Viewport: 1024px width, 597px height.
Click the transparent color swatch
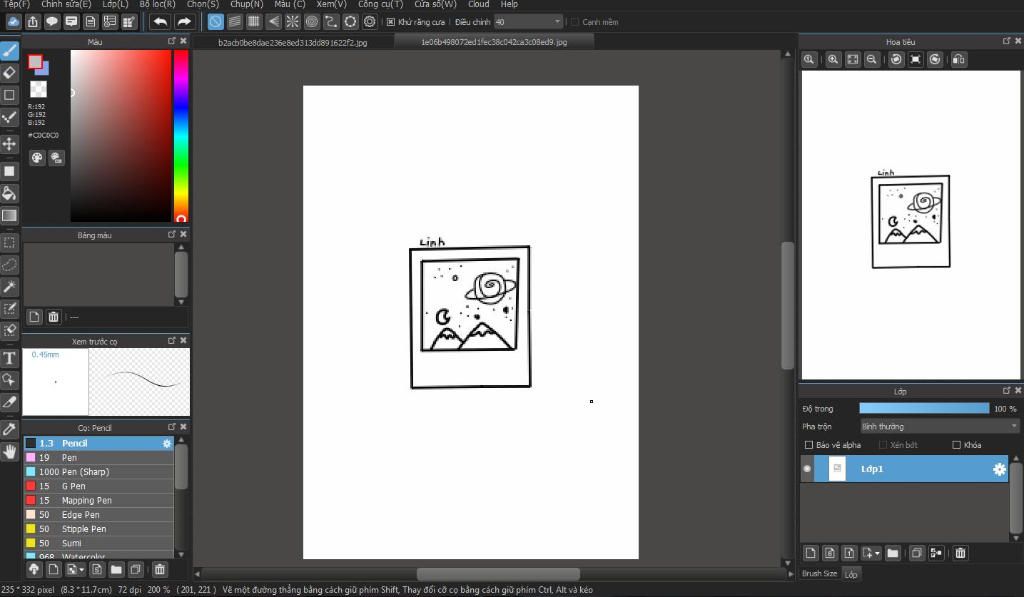coord(39,89)
